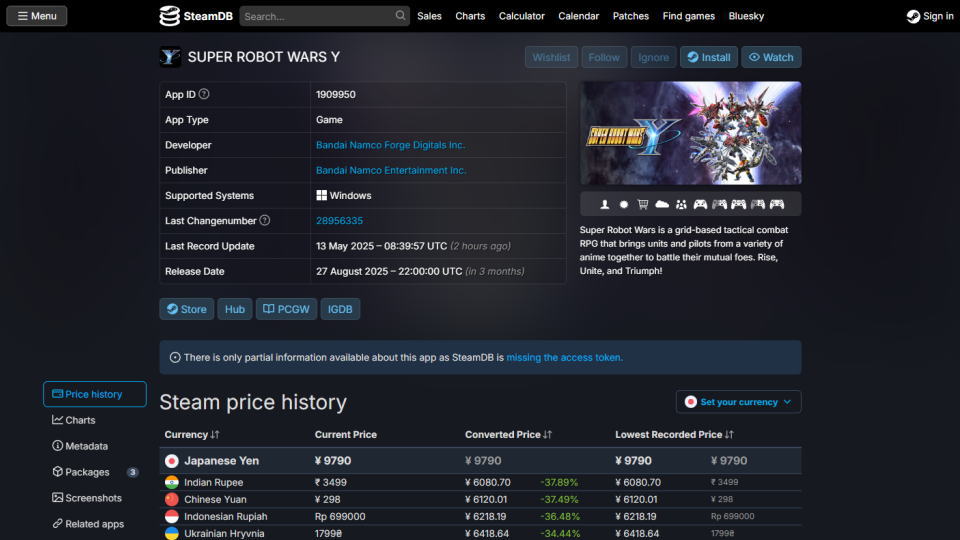Screen dimensions: 960x540
Task: Click the Super Robot Wars Y app icon
Action: (x=170, y=57)
